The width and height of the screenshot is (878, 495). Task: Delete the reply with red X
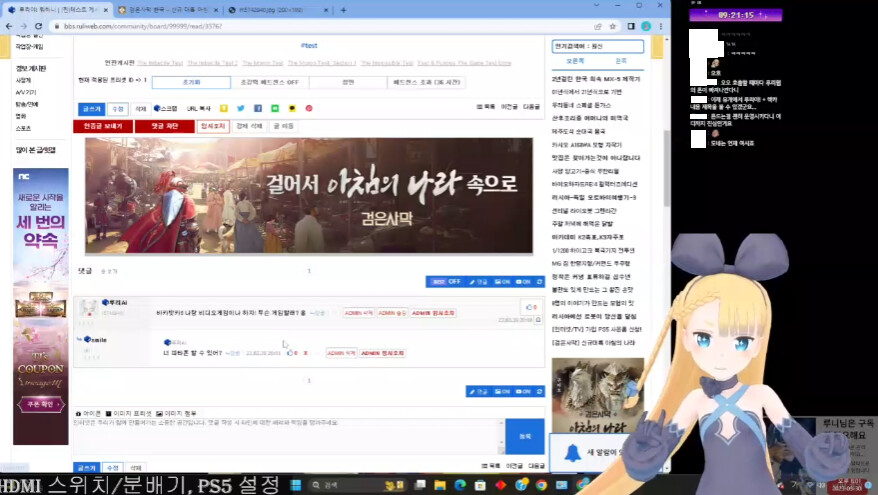[305, 353]
